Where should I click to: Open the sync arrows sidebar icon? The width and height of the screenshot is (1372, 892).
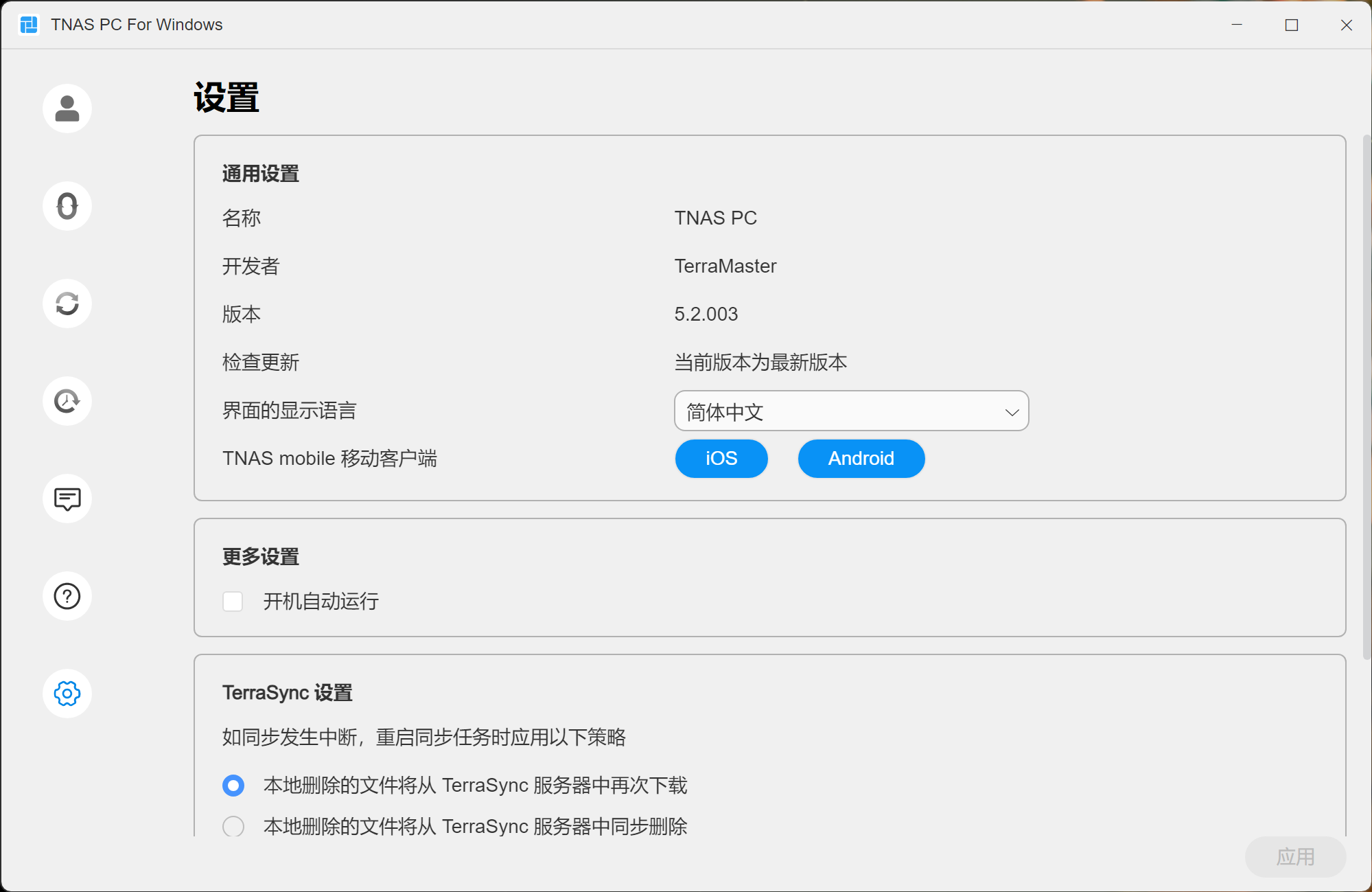[x=67, y=304]
